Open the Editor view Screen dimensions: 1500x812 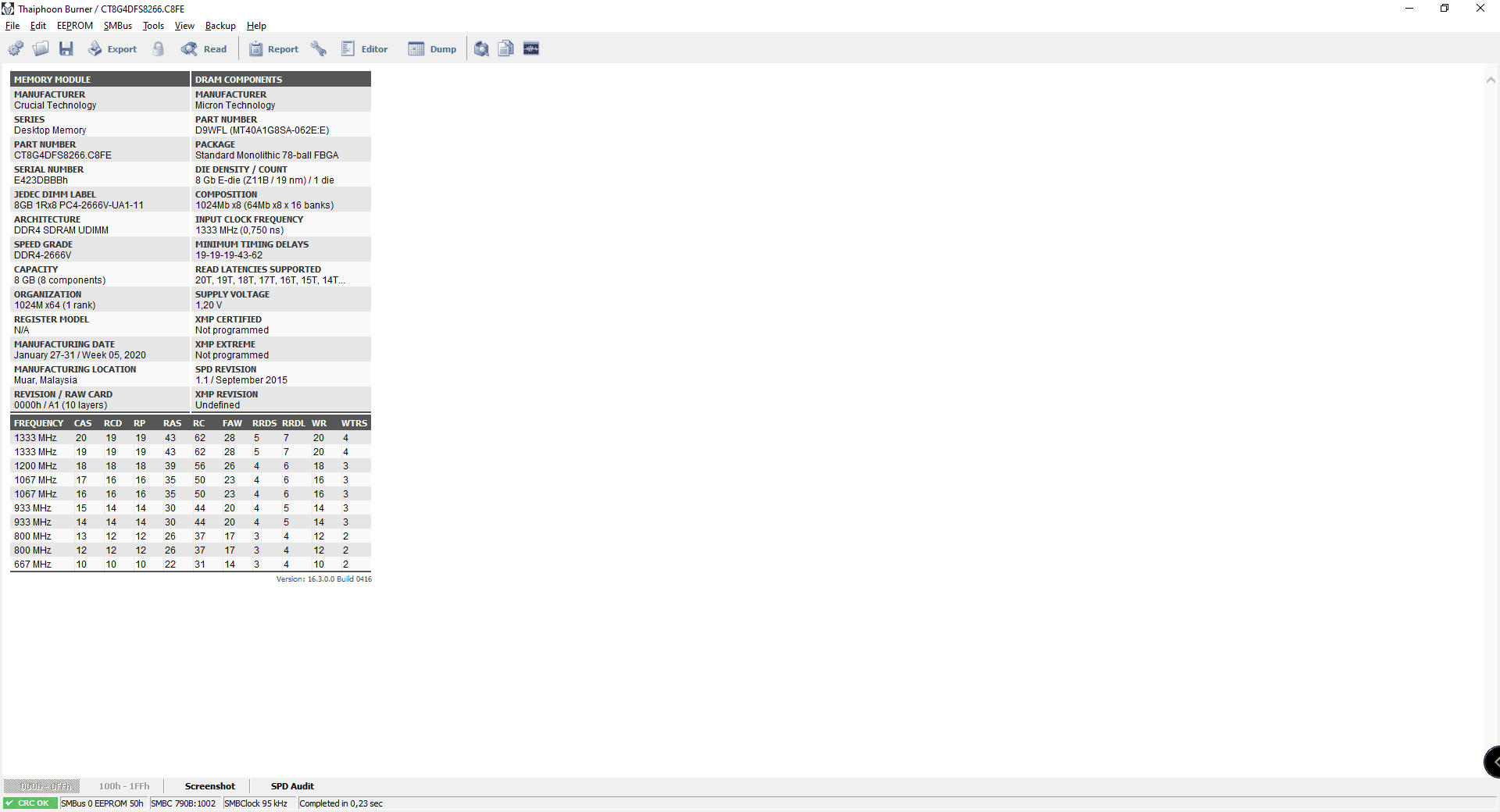click(x=364, y=49)
